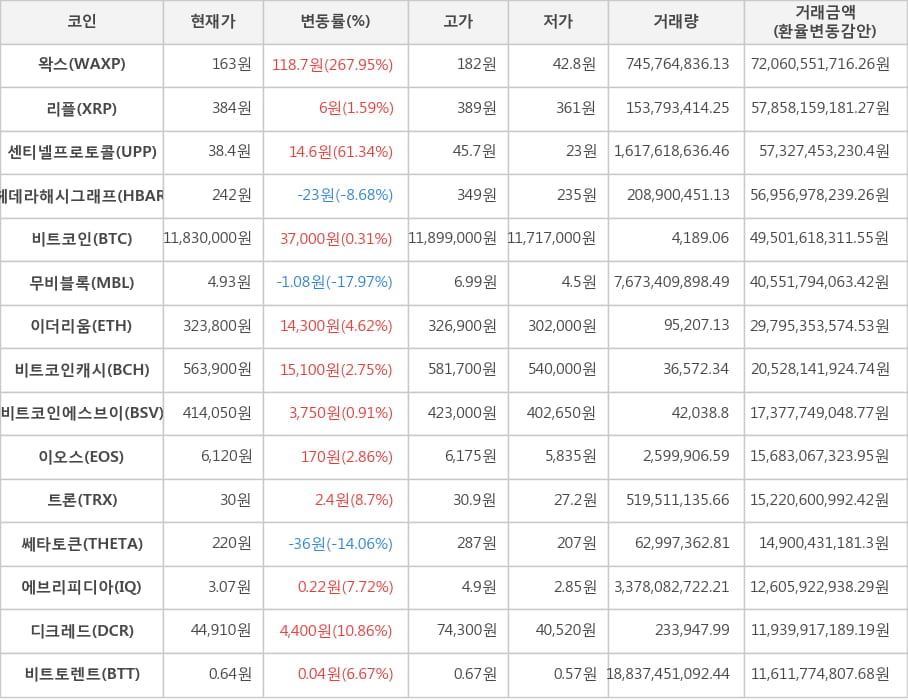Select the 쎄타토큰(THETA) coin name
Screen dimensions: 908x700
[82, 544]
